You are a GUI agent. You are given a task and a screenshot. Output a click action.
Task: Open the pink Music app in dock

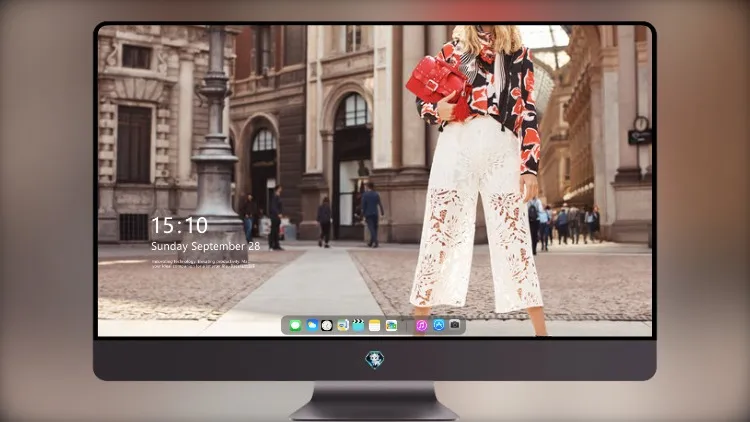pos(421,326)
